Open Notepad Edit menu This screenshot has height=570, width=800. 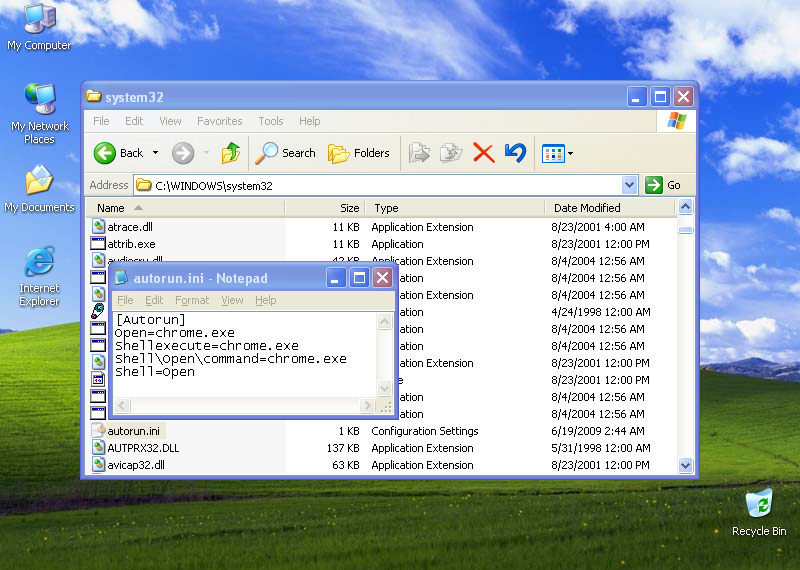[x=154, y=300]
